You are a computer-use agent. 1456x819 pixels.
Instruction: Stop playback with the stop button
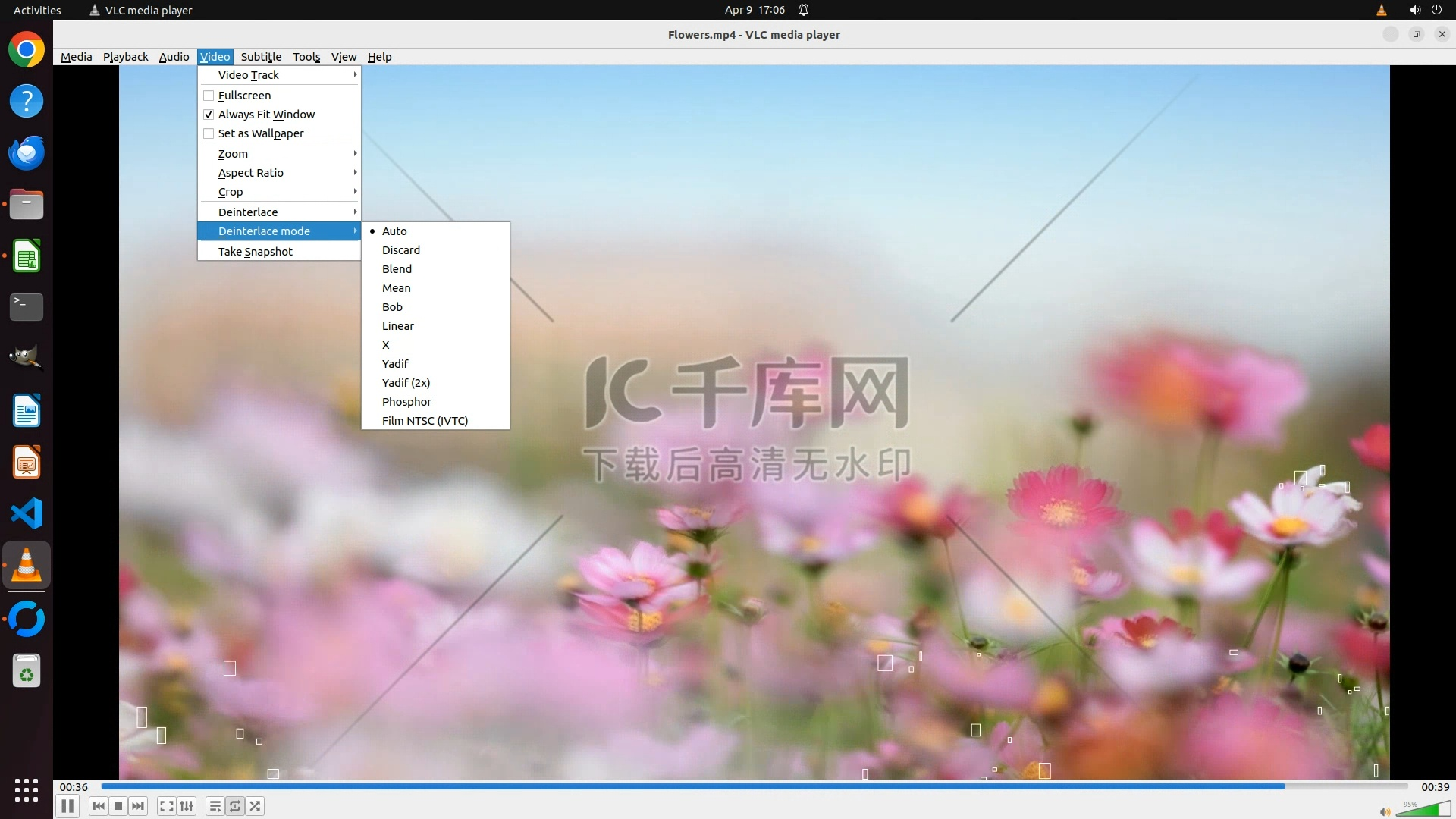tap(118, 806)
